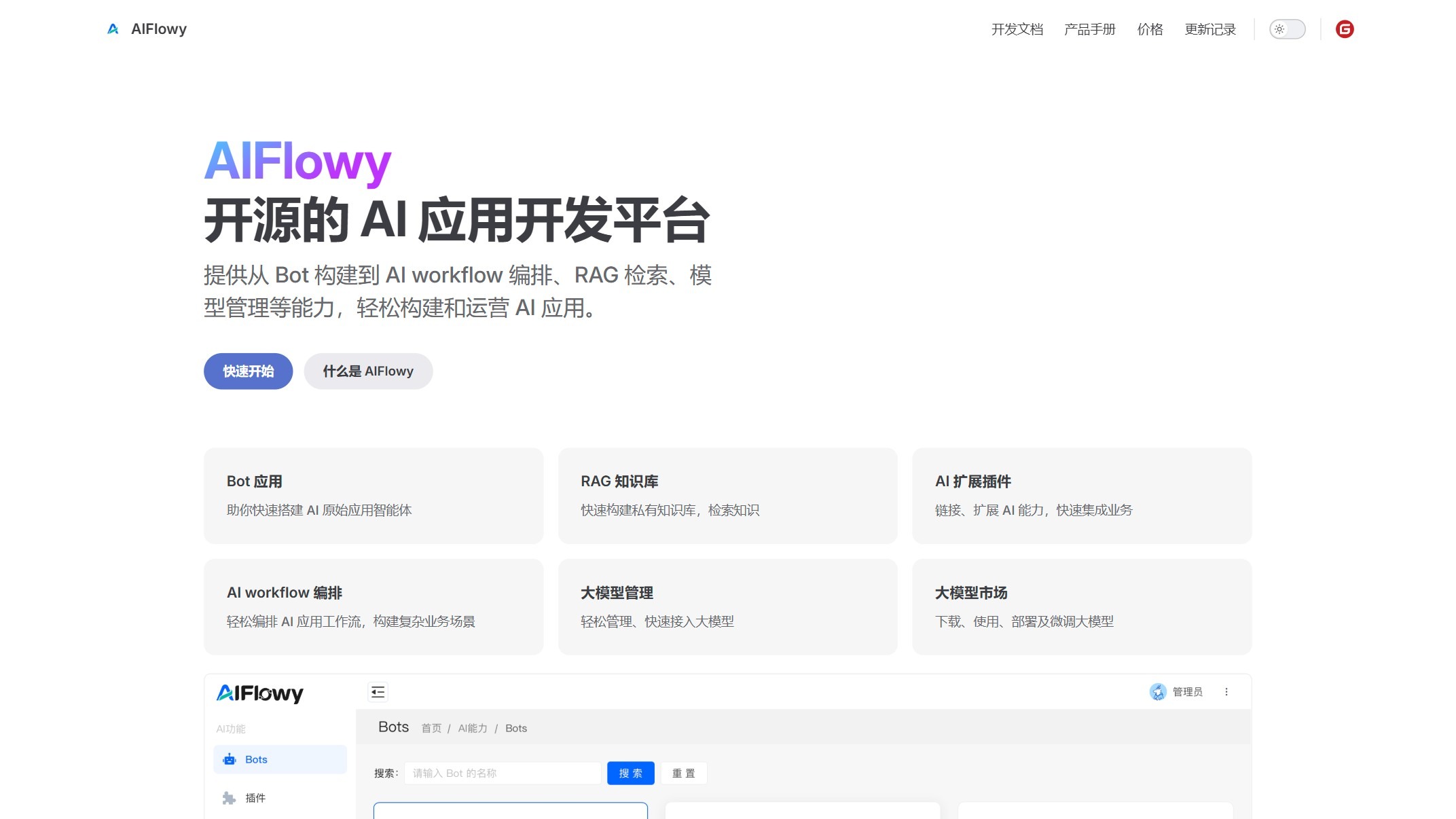Collapse the sidebar using arrow icon in preview
The height and width of the screenshot is (819, 1456).
[x=378, y=691]
